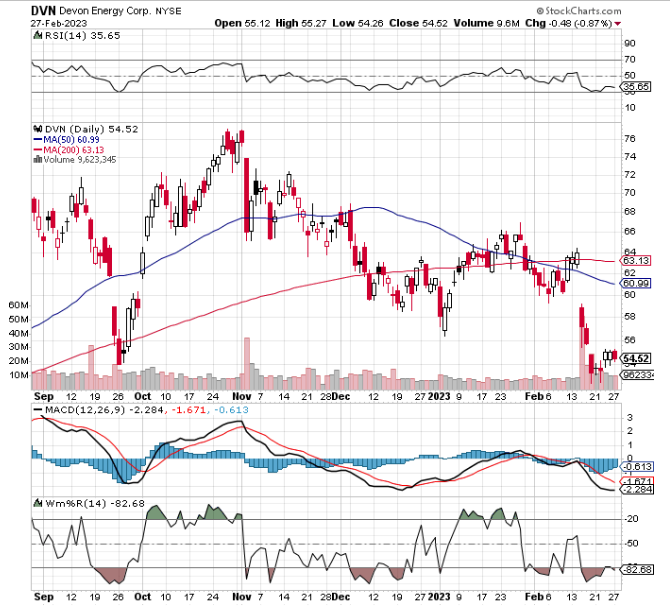Click the Devon Energy Corp. company name
670x608 pixels.
coord(105,11)
